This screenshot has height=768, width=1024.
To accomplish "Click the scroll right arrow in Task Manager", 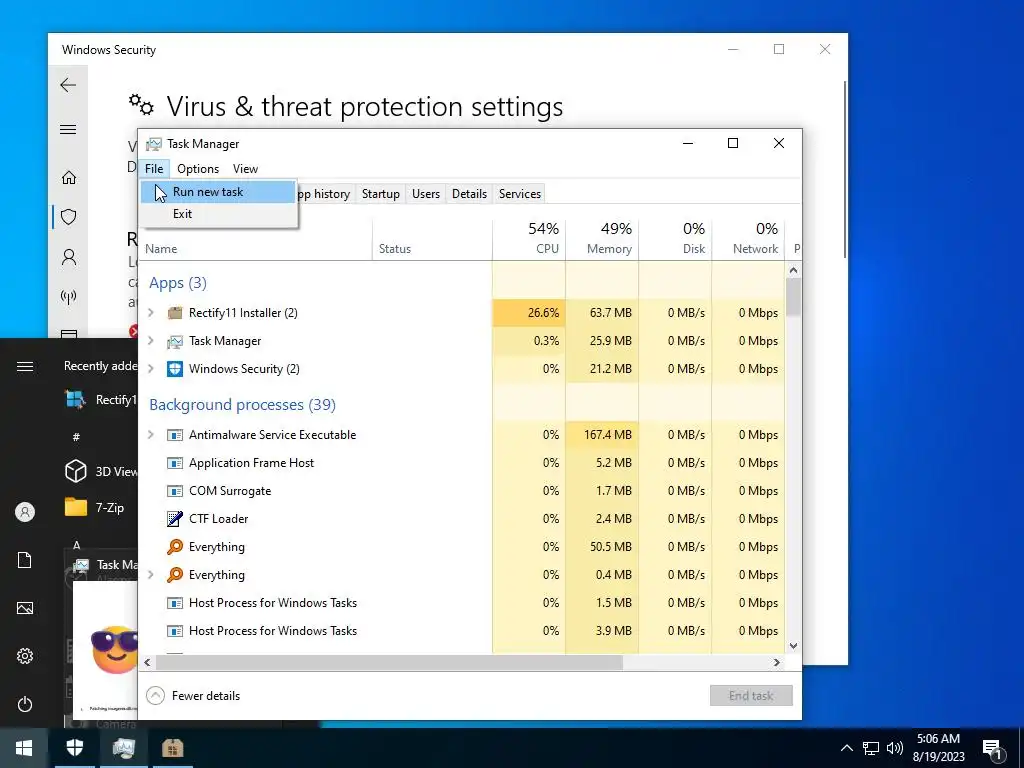I will coord(776,662).
